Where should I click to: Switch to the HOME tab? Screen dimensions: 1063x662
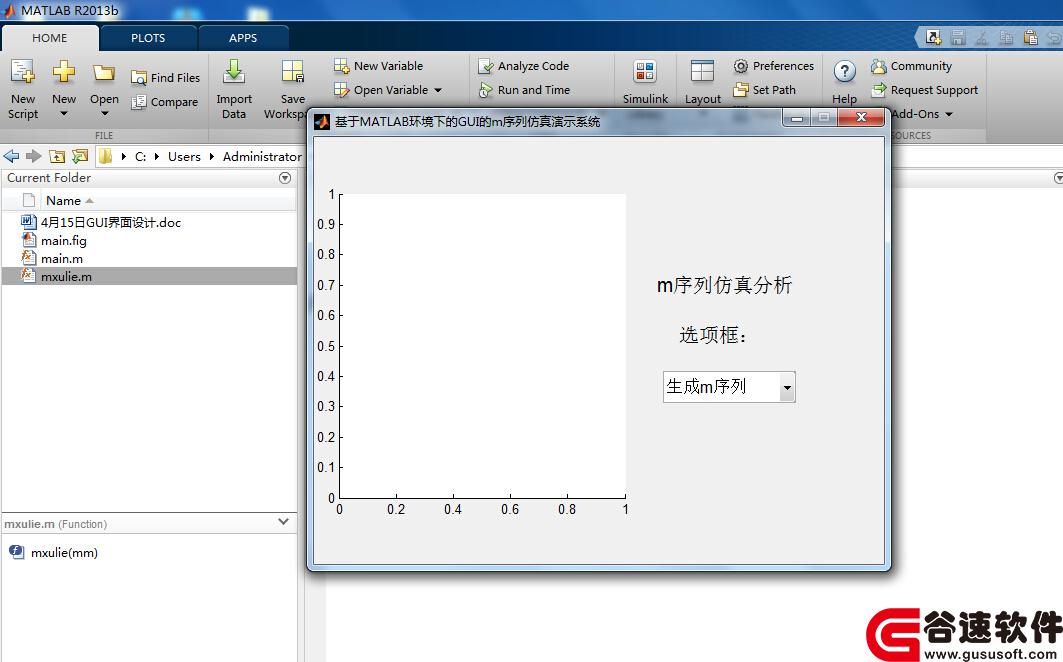pyautogui.click(x=49, y=38)
